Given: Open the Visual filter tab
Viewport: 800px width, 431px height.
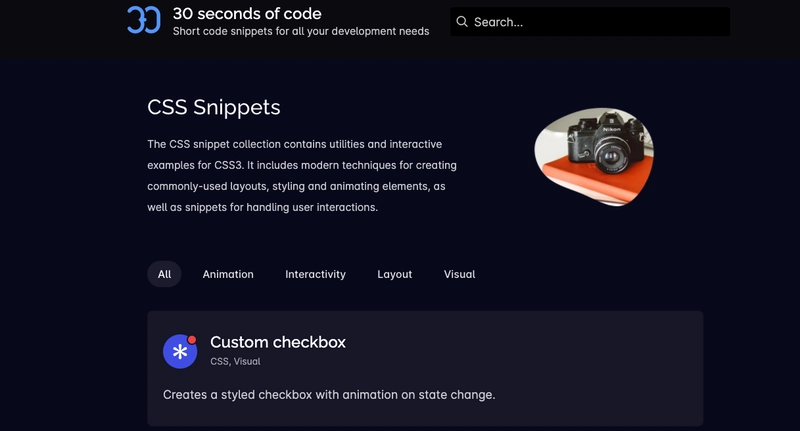Looking at the screenshot, I should [459, 274].
